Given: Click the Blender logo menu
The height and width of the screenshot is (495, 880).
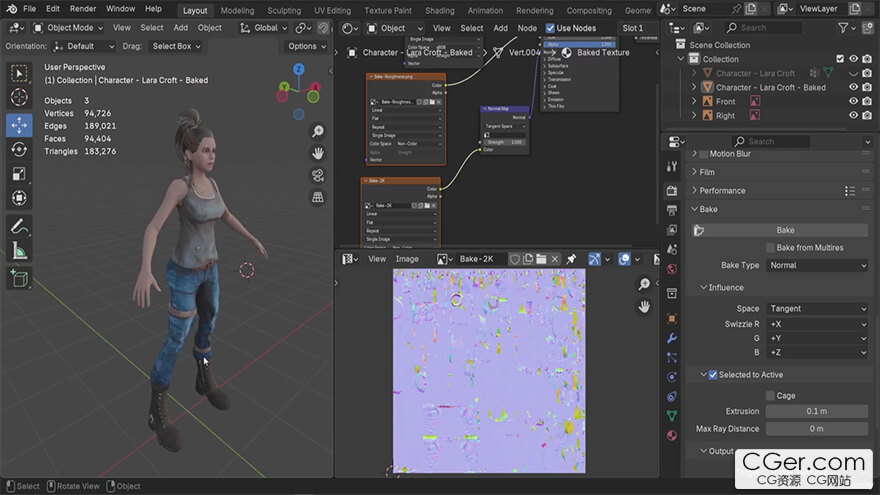Looking at the screenshot, I should tap(11, 9).
